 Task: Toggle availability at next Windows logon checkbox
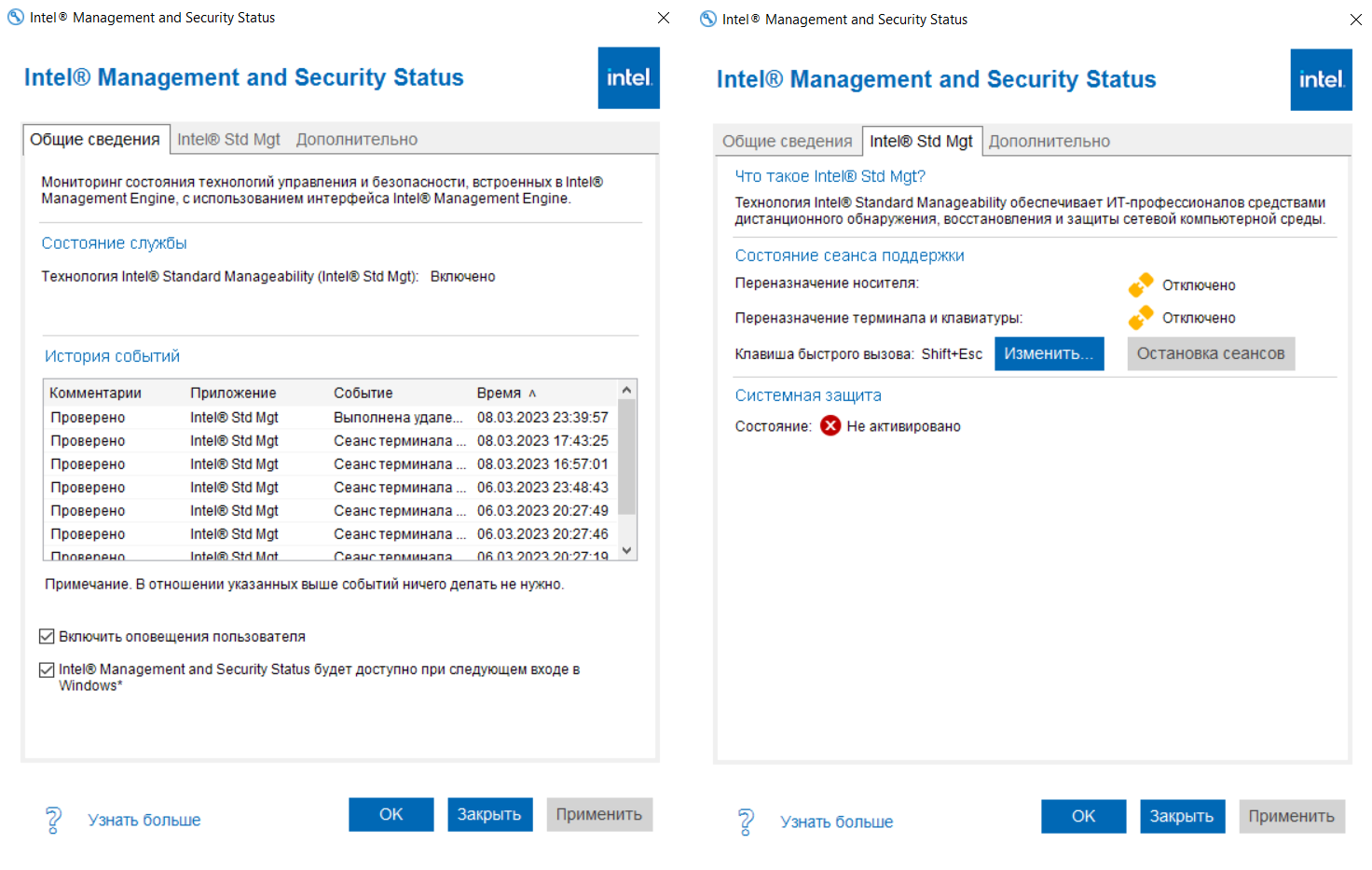47,670
